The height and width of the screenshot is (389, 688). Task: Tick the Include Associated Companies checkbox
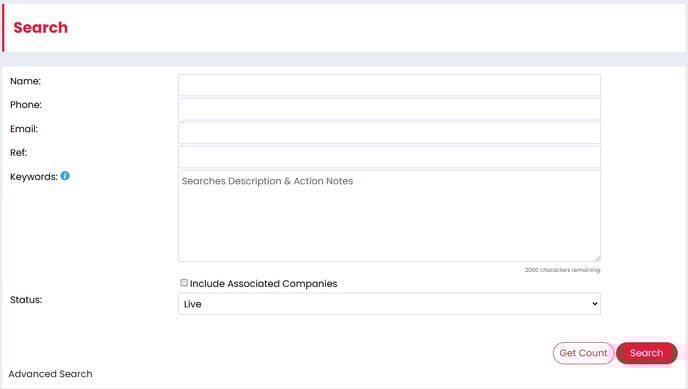click(184, 283)
